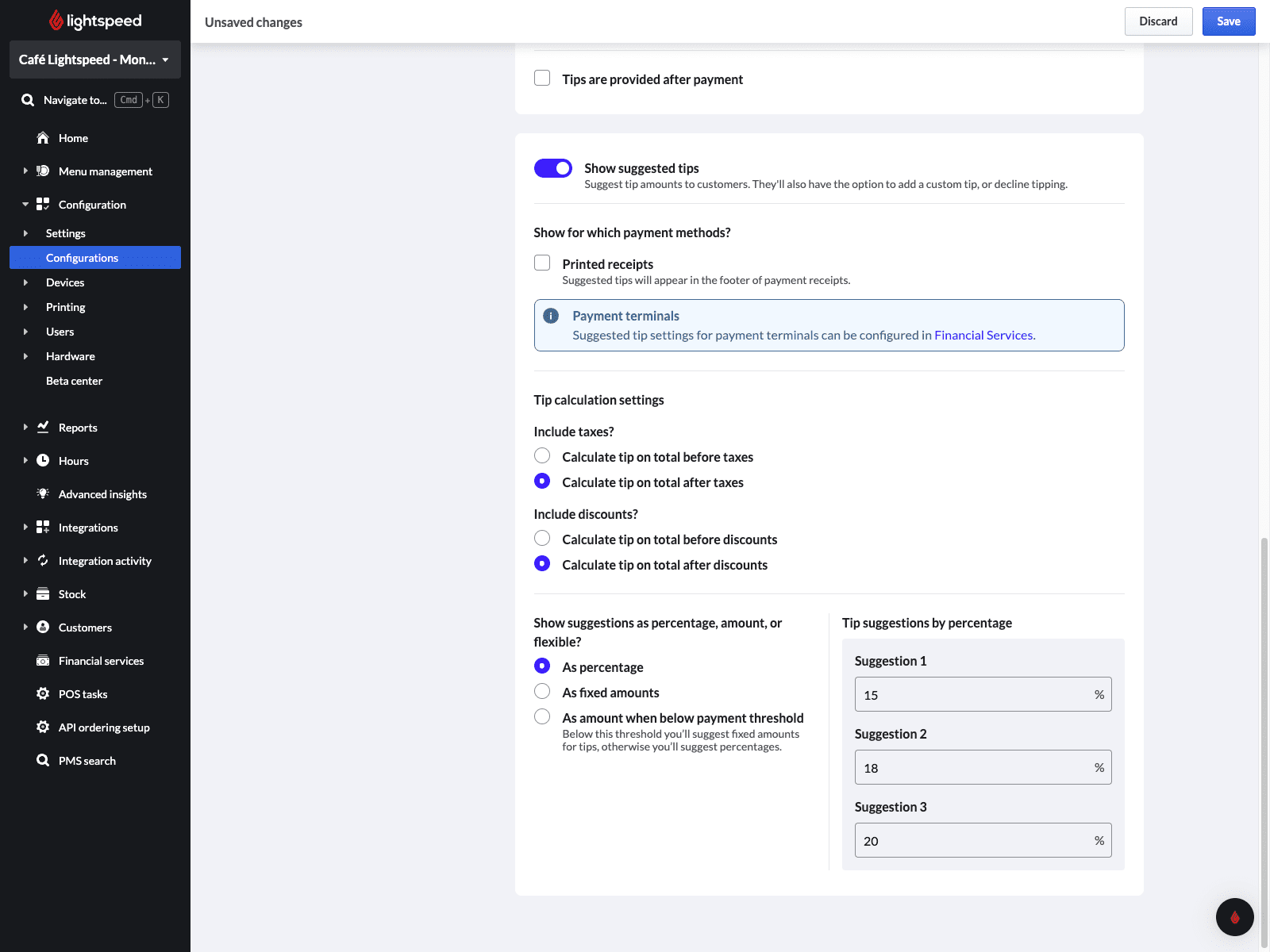The height and width of the screenshot is (952, 1270).
Task: Click the Stock icon in sidebar
Action: pyautogui.click(x=43, y=594)
